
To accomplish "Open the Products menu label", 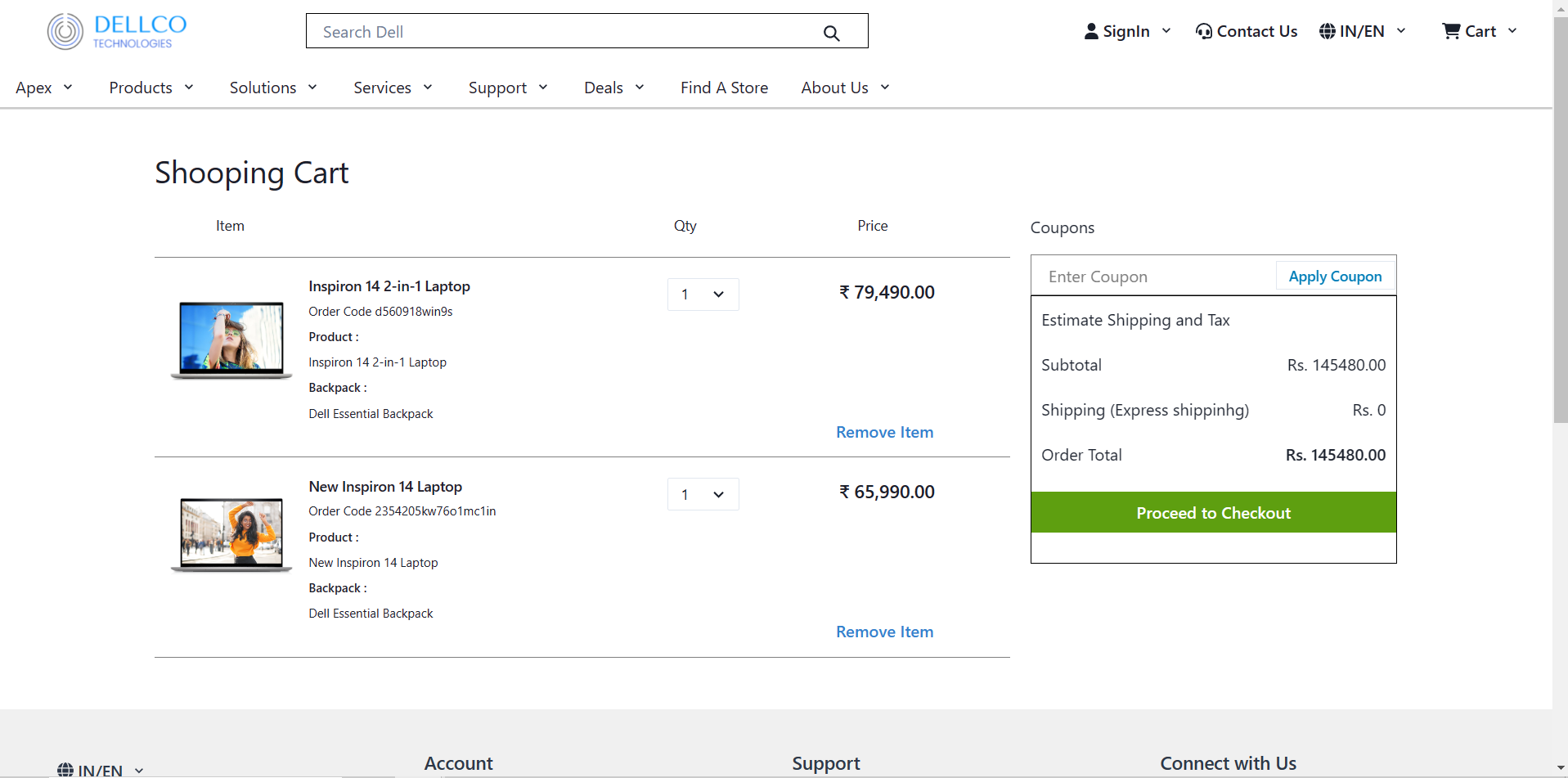I will pyautogui.click(x=141, y=88).
